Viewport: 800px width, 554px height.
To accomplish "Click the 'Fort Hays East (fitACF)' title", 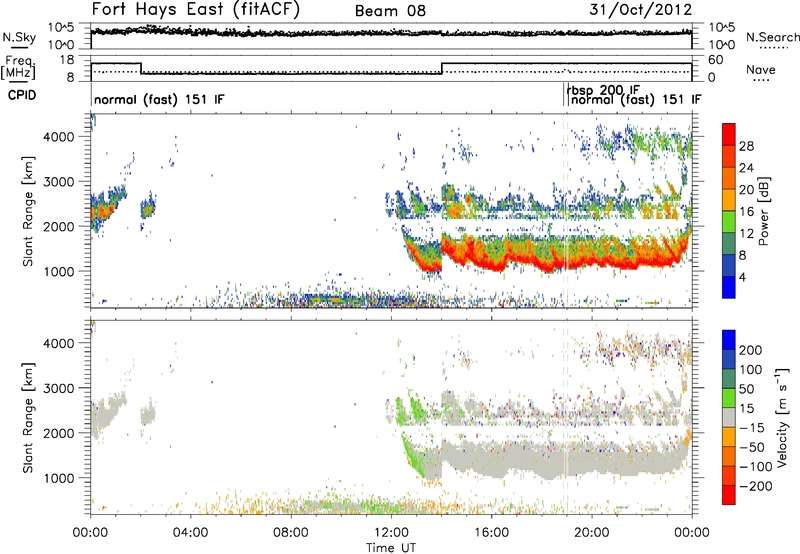I will (195, 10).
